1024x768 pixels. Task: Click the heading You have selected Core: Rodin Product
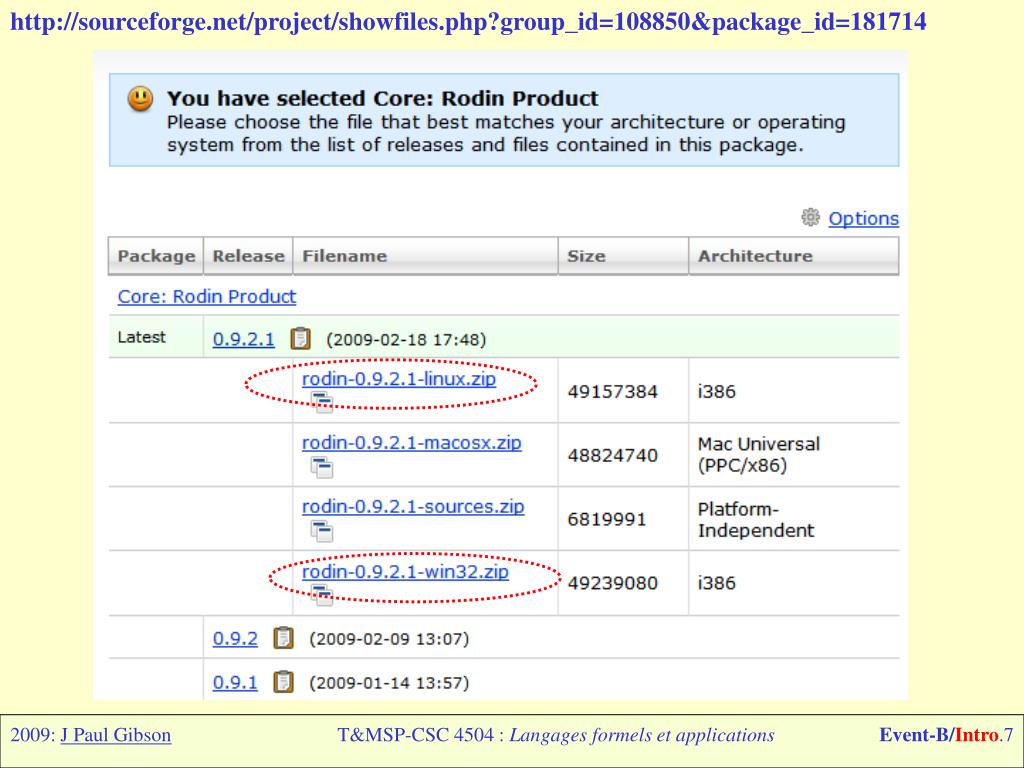382,99
